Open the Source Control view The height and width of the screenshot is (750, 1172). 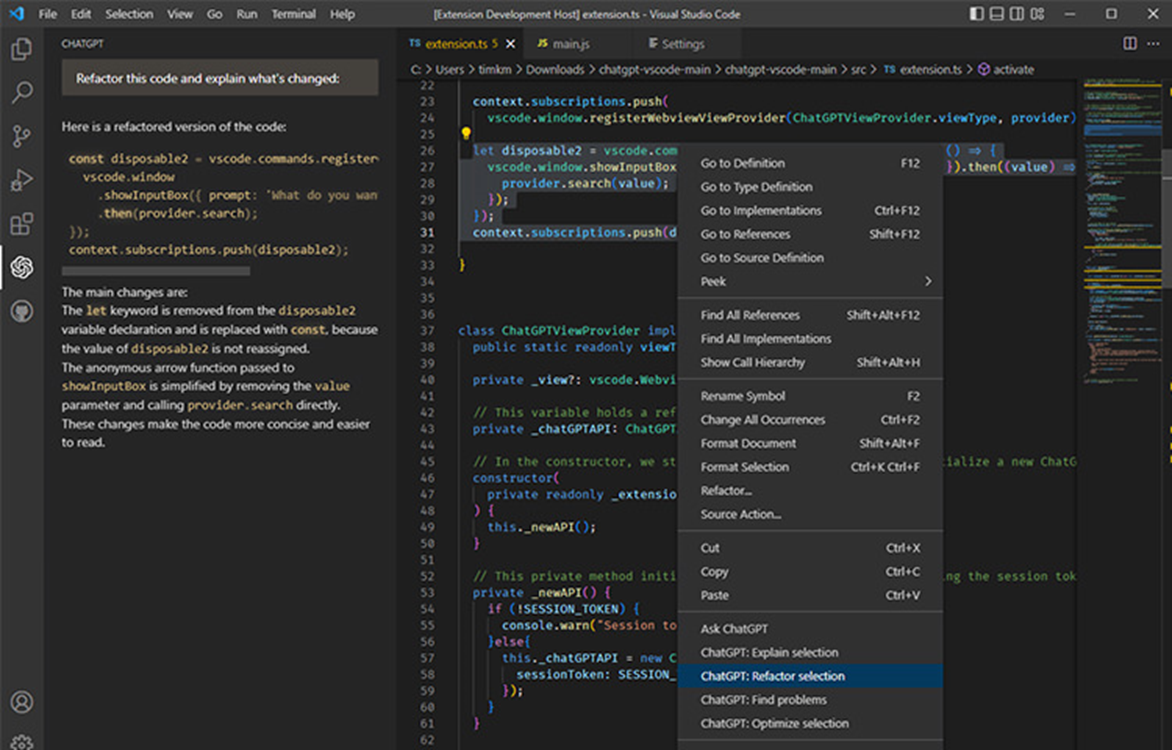coord(21,137)
